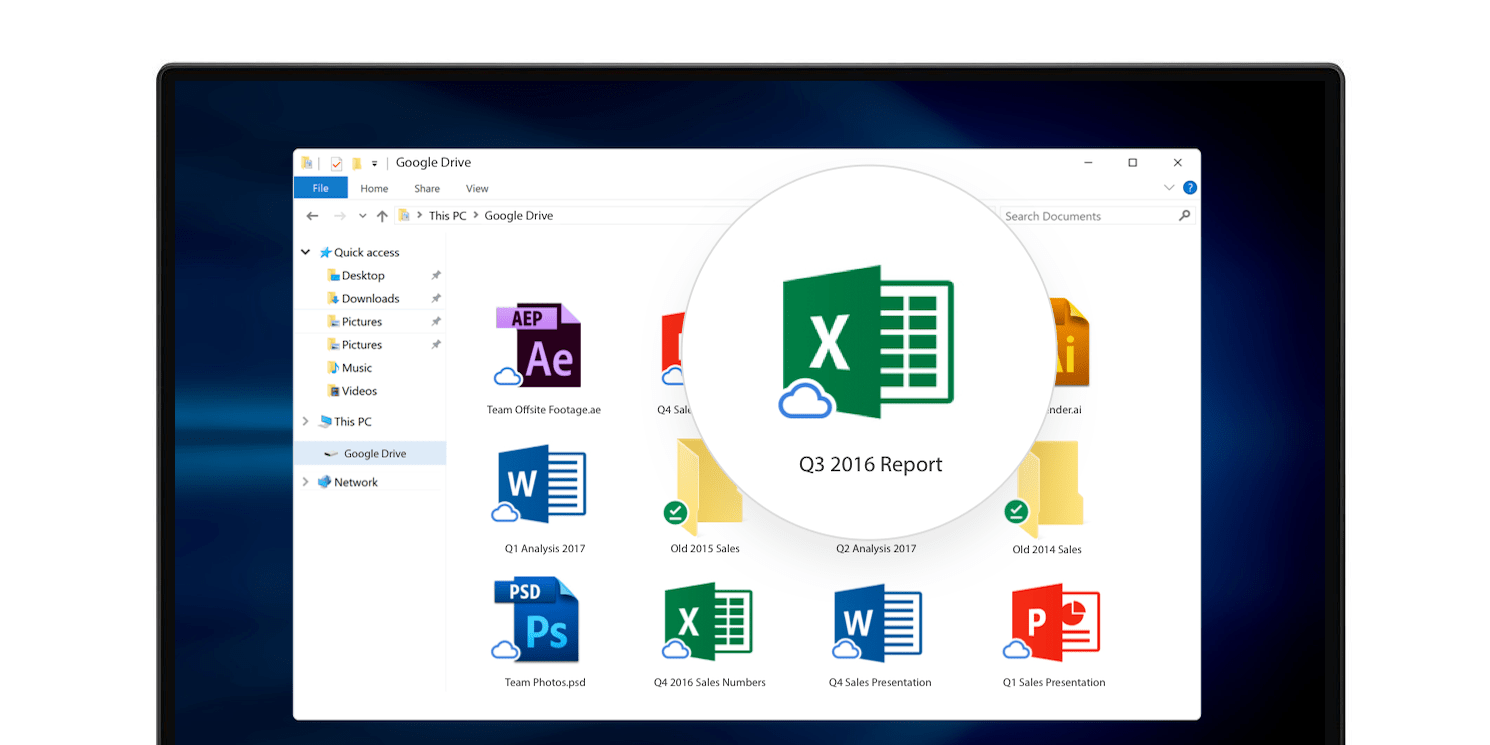Click the Search Documents input field
The width and height of the screenshot is (1490, 745).
(x=1085, y=216)
